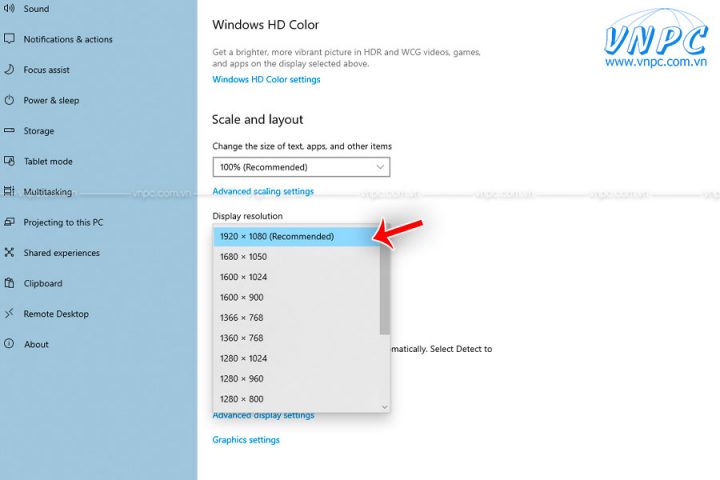Click the Storage drive icon
The height and width of the screenshot is (480, 720).
coord(9,131)
